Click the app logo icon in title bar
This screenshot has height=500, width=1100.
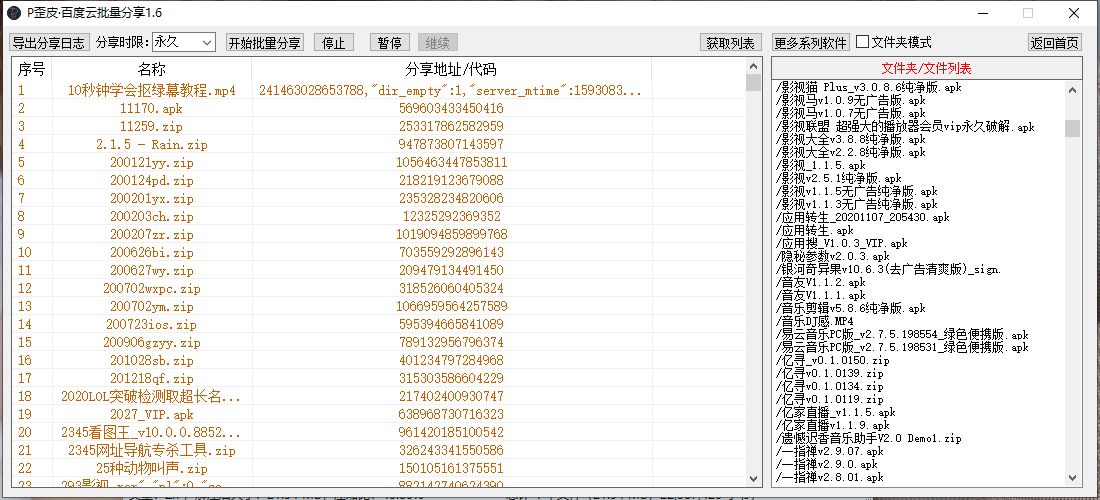pyautogui.click(x=14, y=13)
